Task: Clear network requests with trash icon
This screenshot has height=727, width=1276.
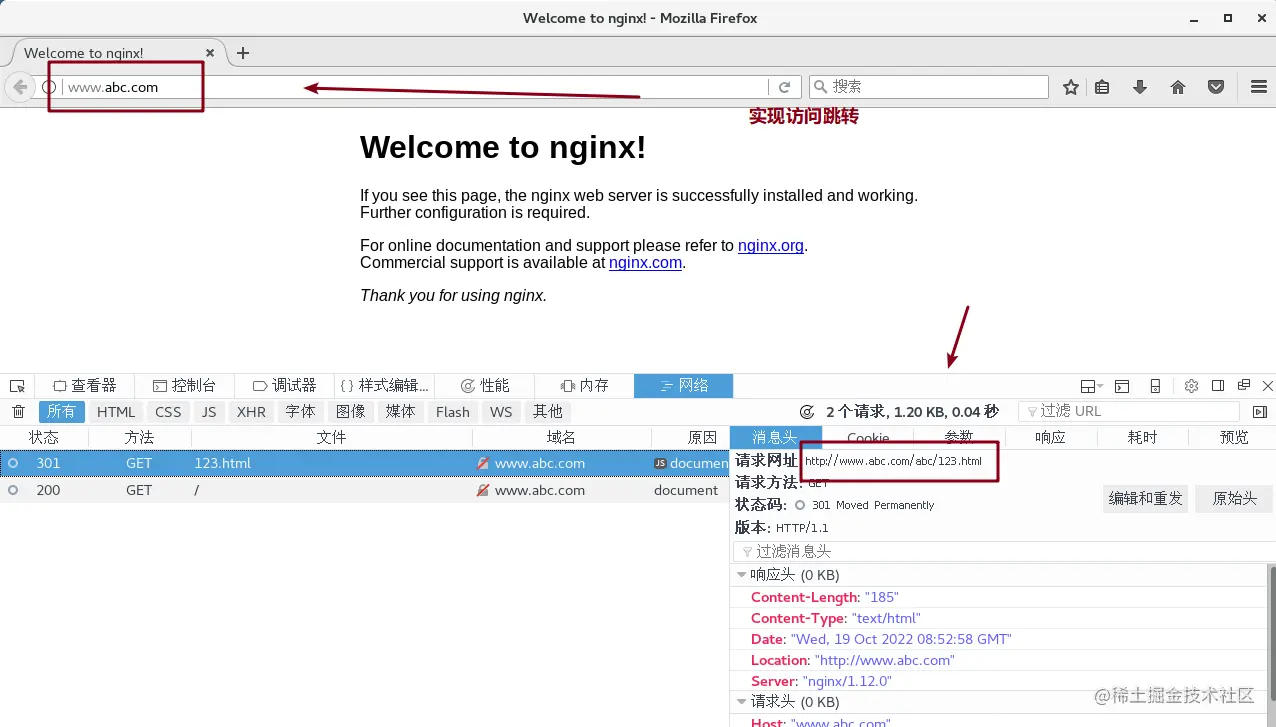Action: (18, 412)
